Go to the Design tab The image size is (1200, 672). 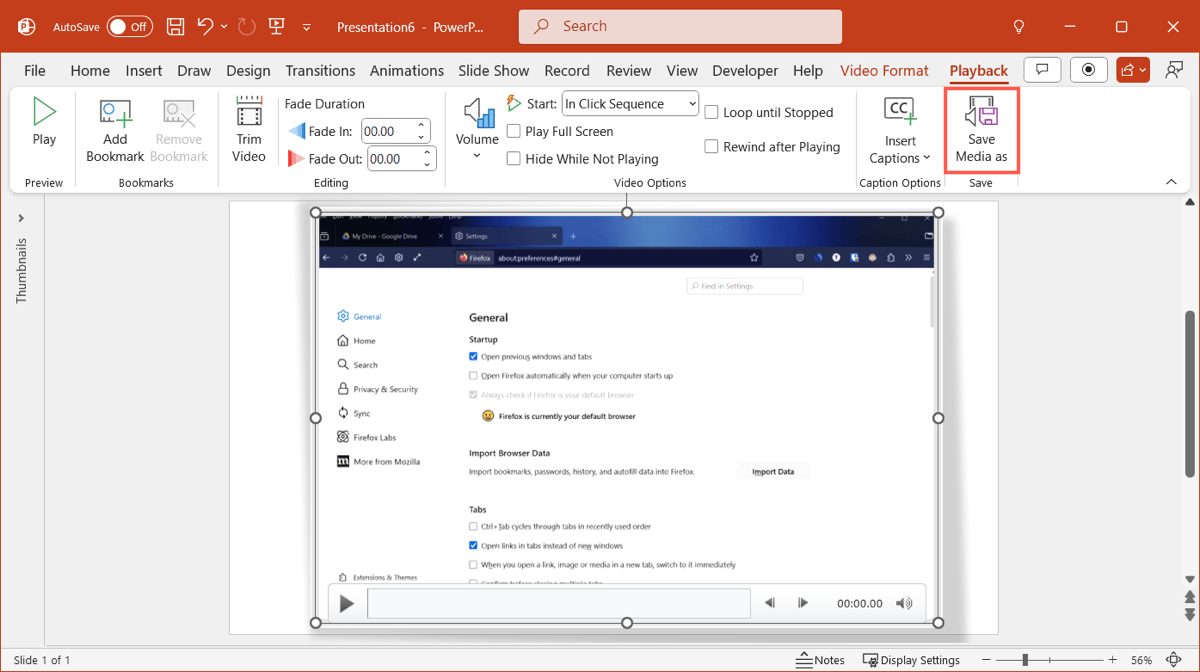click(x=248, y=70)
